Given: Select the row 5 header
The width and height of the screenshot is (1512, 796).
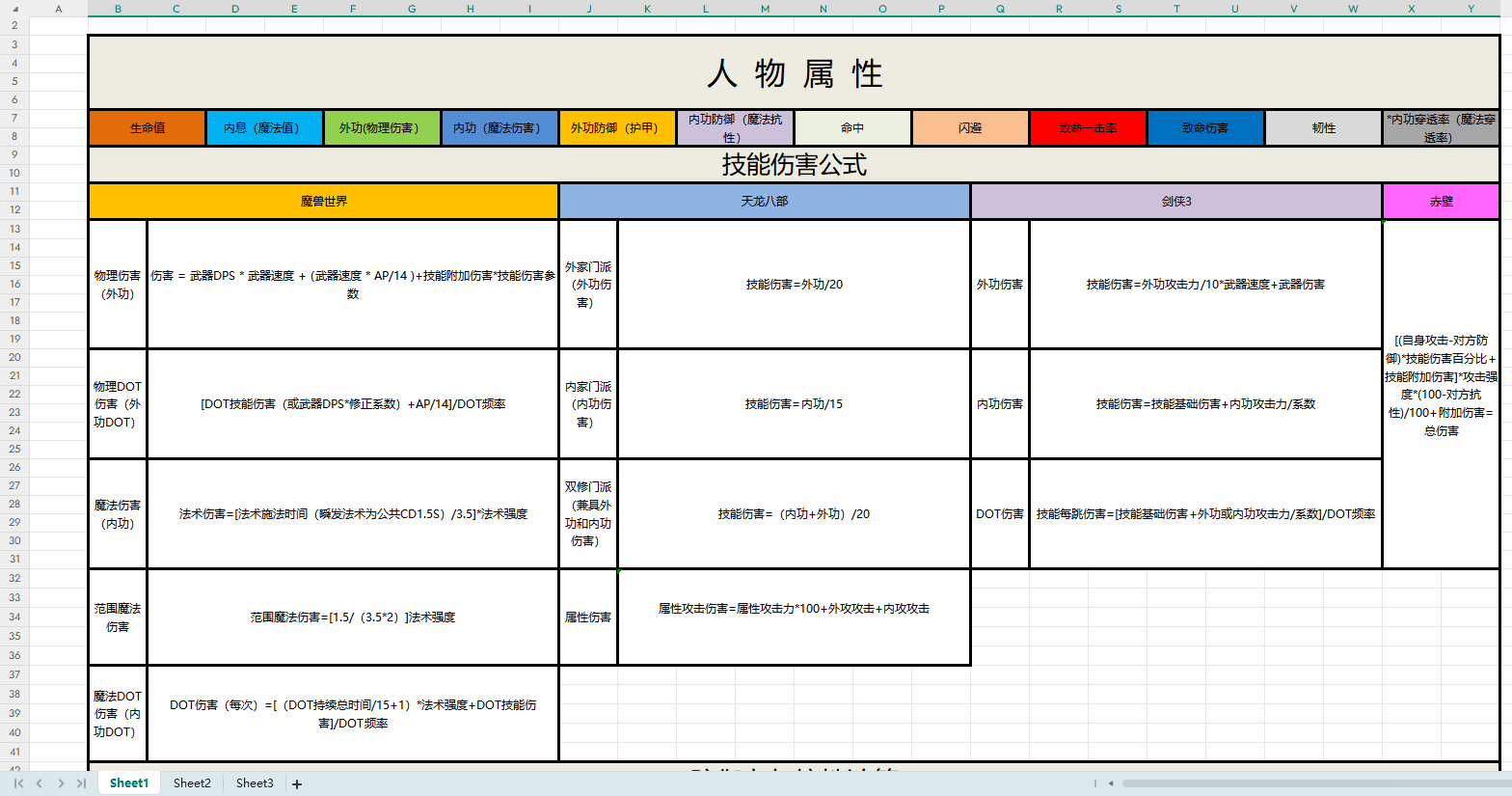Looking at the screenshot, I should pyautogui.click(x=14, y=81).
